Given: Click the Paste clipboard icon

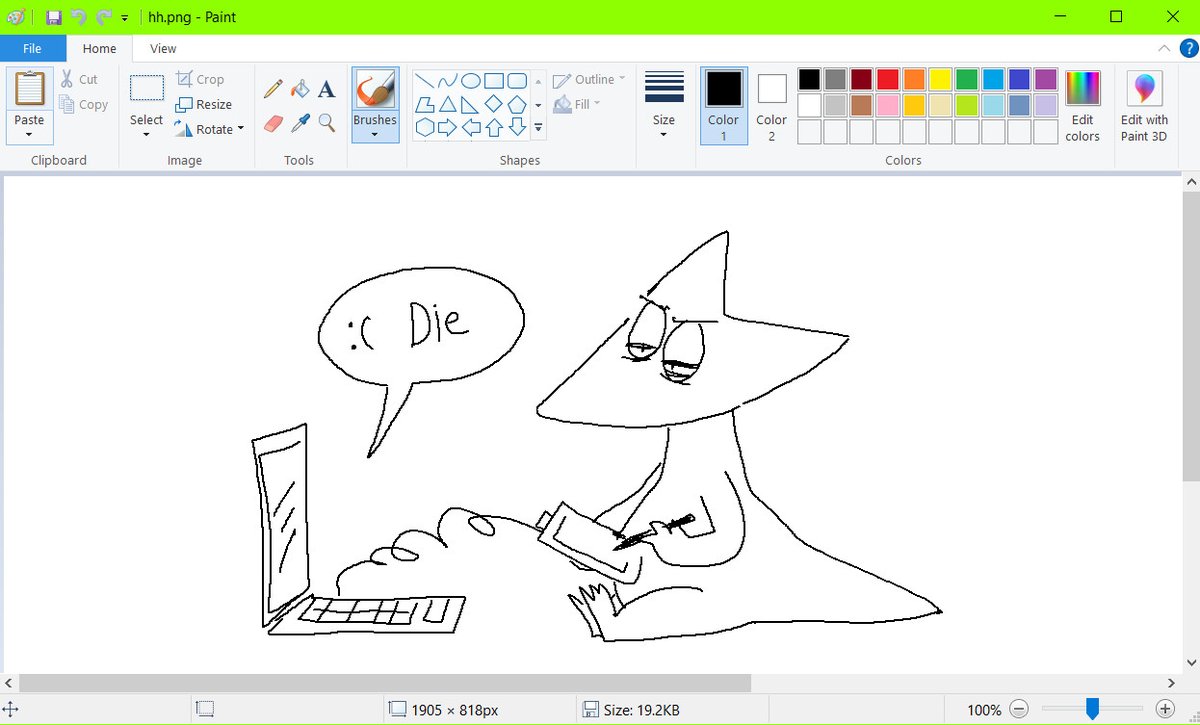Looking at the screenshot, I should pyautogui.click(x=30, y=89).
